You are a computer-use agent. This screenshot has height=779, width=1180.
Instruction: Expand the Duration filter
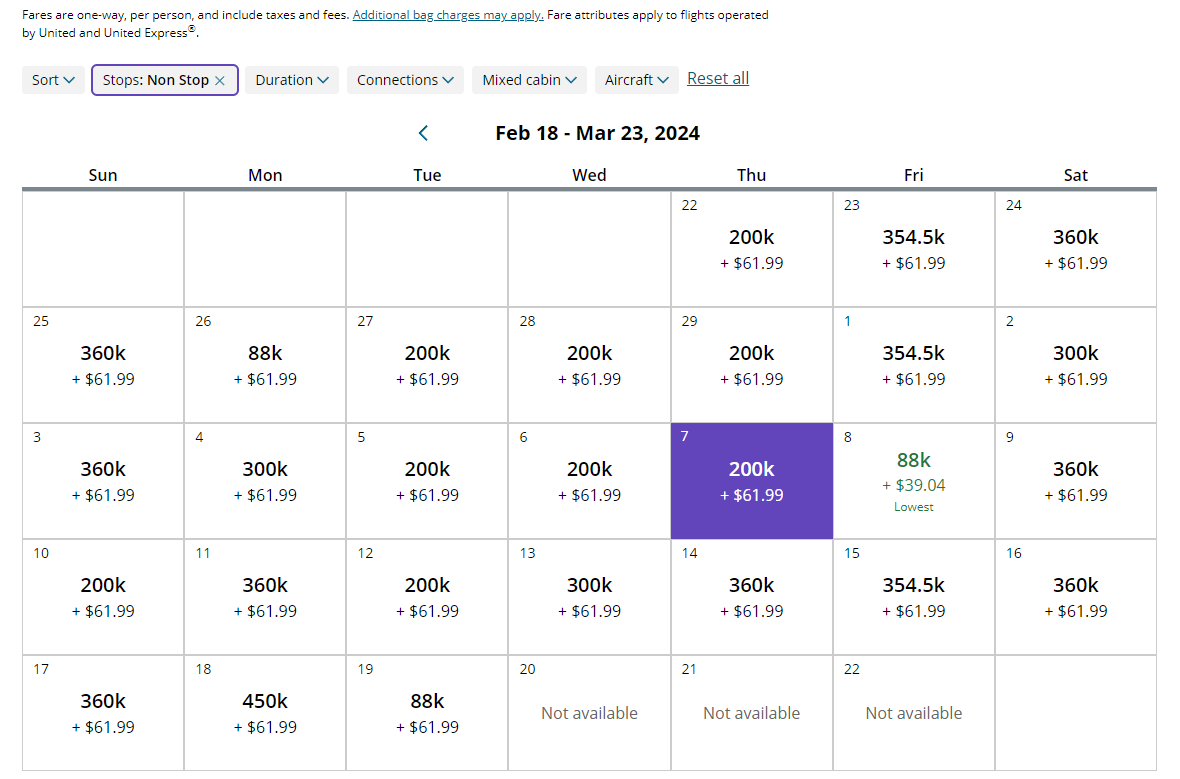point(292,80)
